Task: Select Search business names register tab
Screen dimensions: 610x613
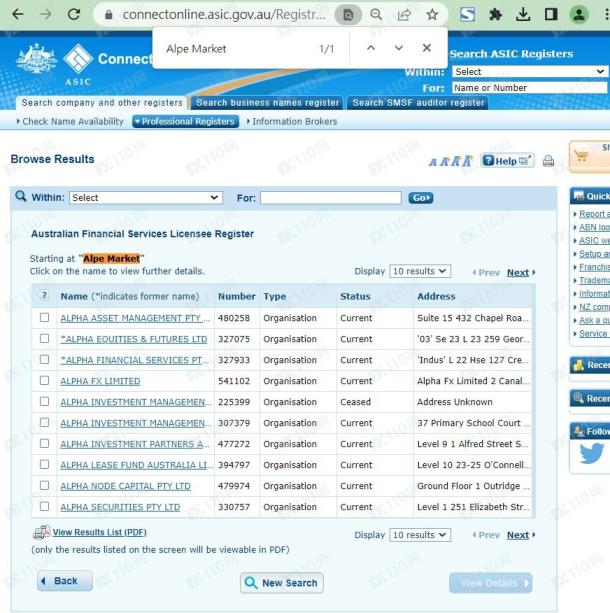Action: [x=267, y=103]
